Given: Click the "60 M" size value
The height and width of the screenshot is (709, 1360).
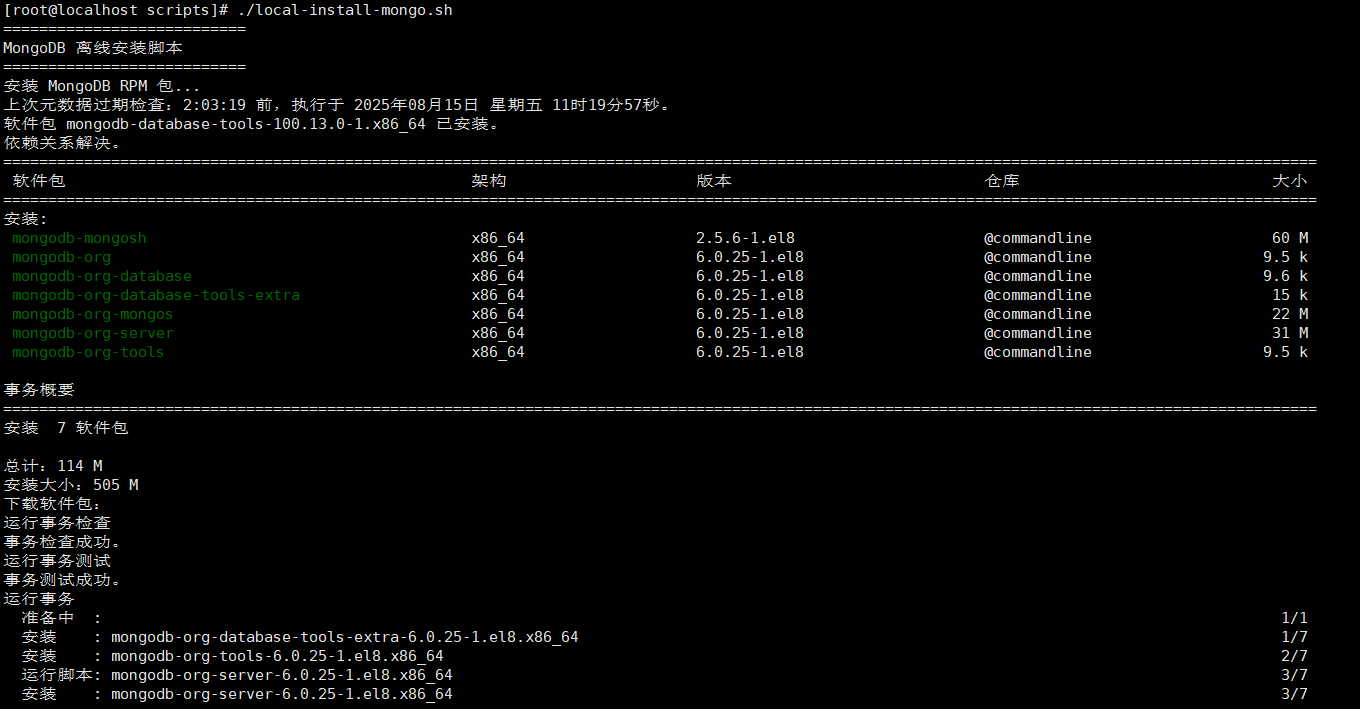Looking at the screenshot, I should pos(1290,238).
